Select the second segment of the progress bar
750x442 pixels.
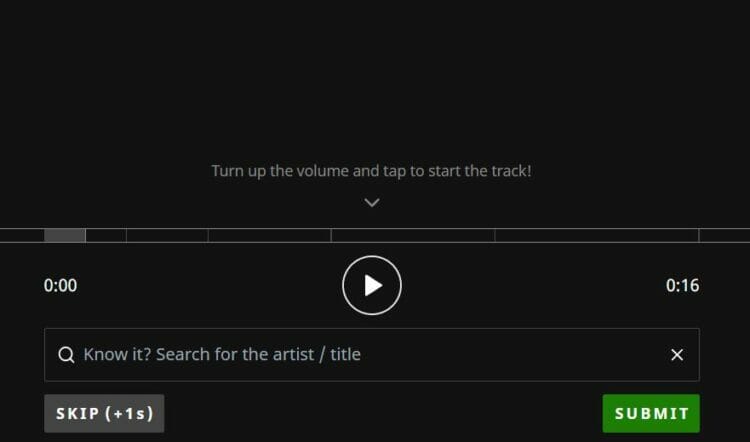point(106,236)
